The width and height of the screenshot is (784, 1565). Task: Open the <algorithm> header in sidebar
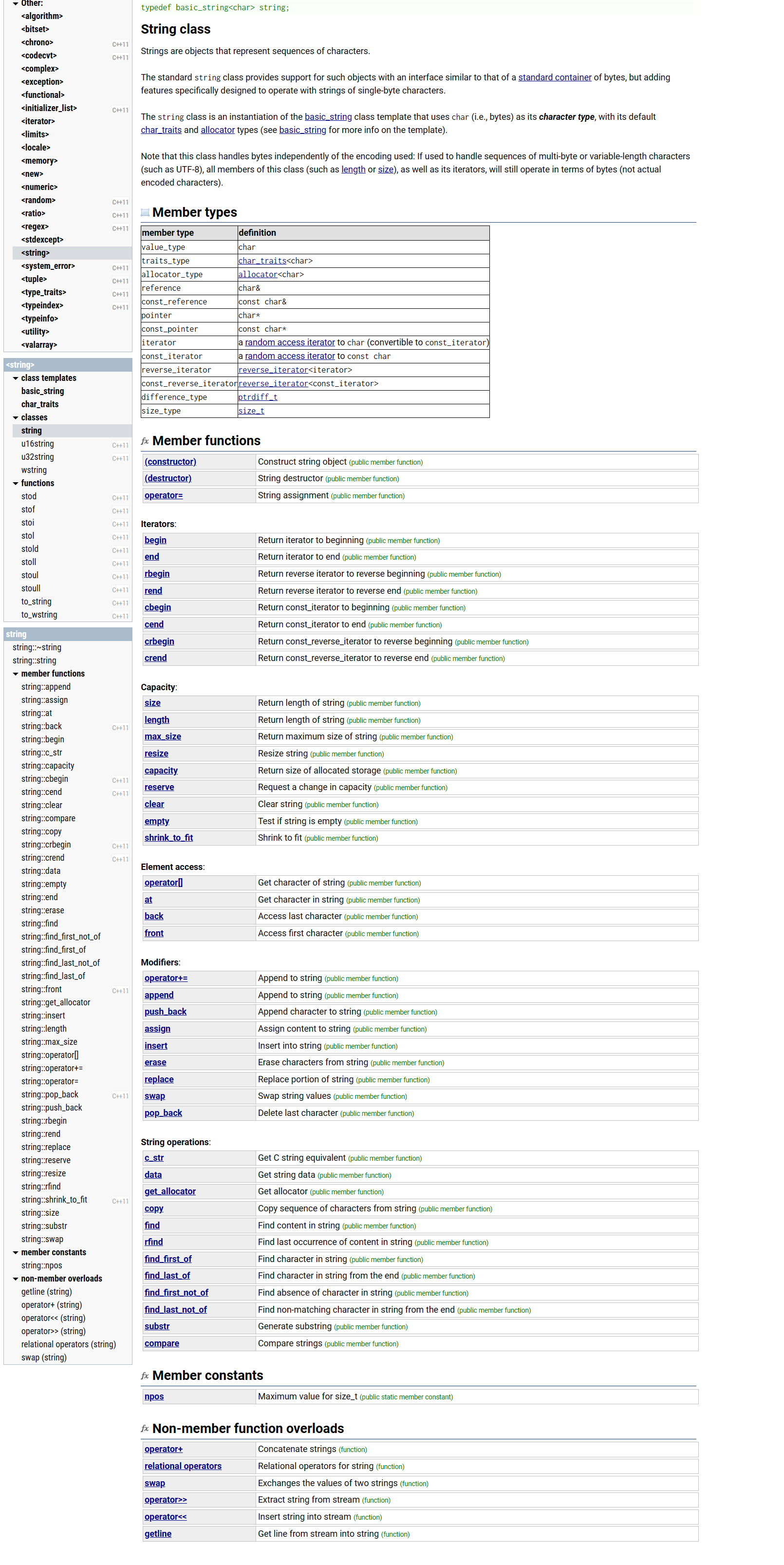pyautogui.click(x=42, y=17)
